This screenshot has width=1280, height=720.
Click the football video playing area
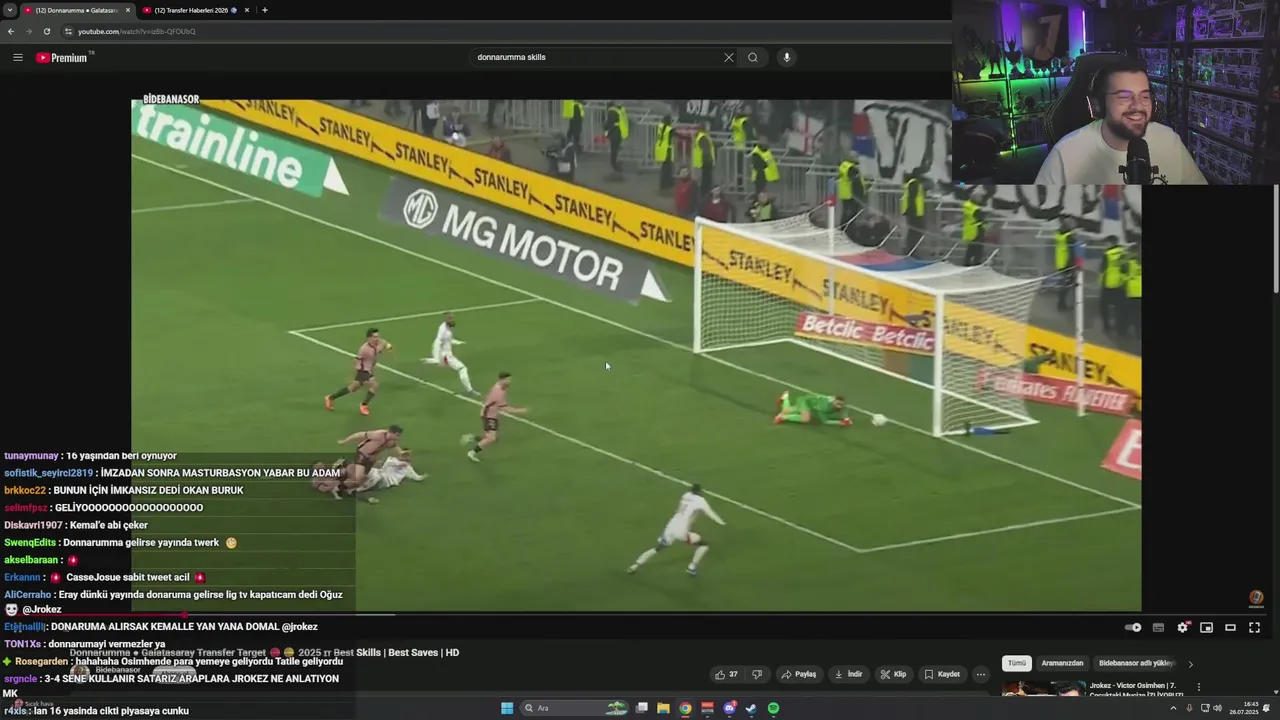[x=636, y=355]
